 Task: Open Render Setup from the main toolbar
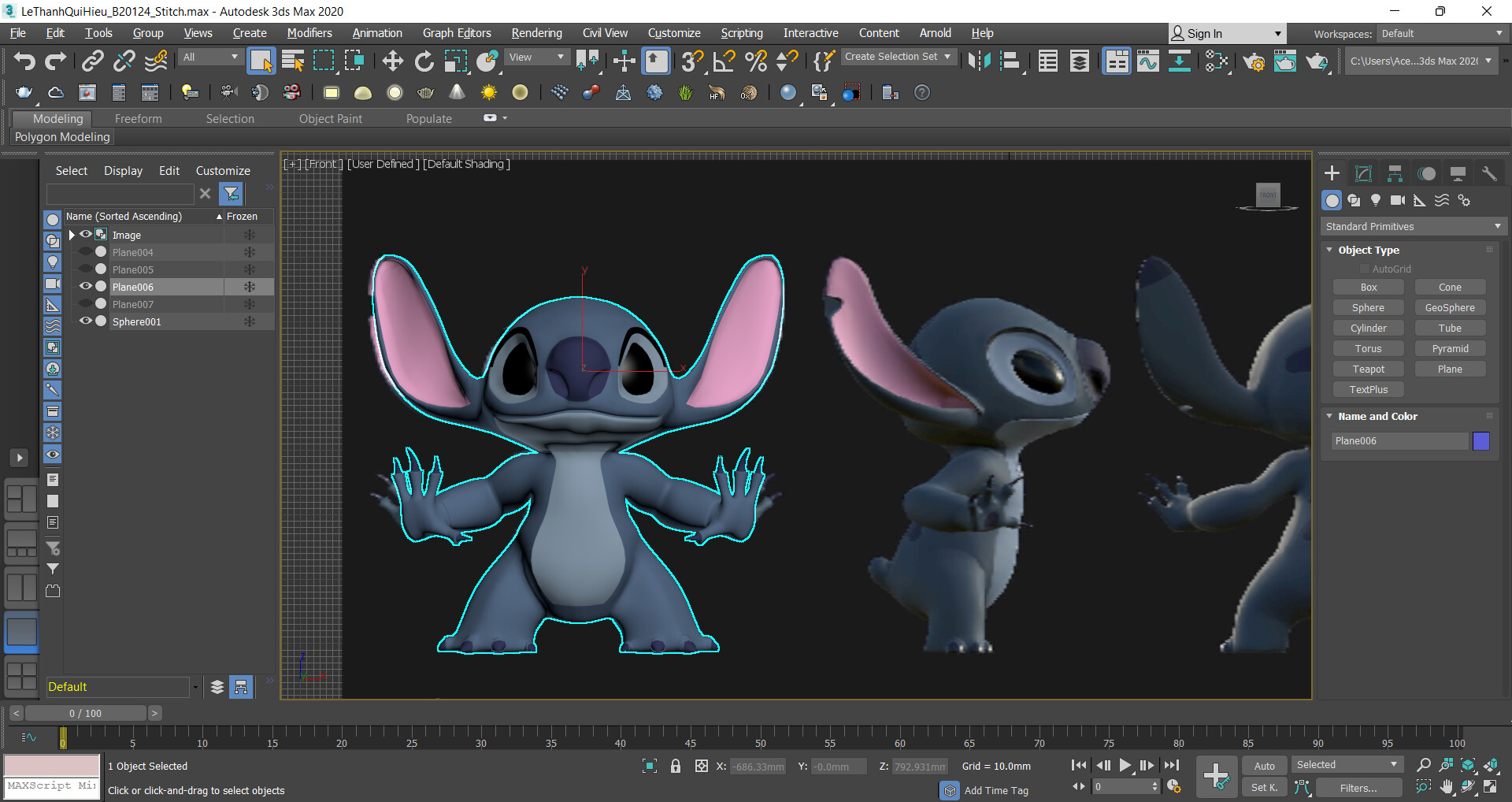pos(1253,61)
